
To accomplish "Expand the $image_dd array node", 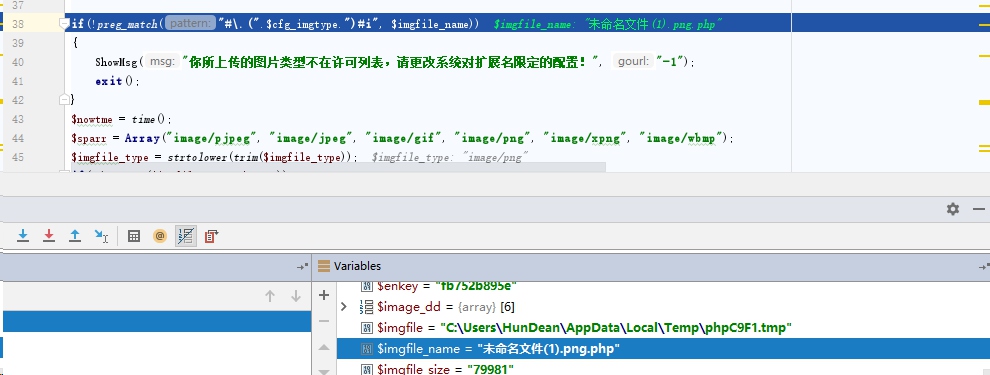I will 343,307.
